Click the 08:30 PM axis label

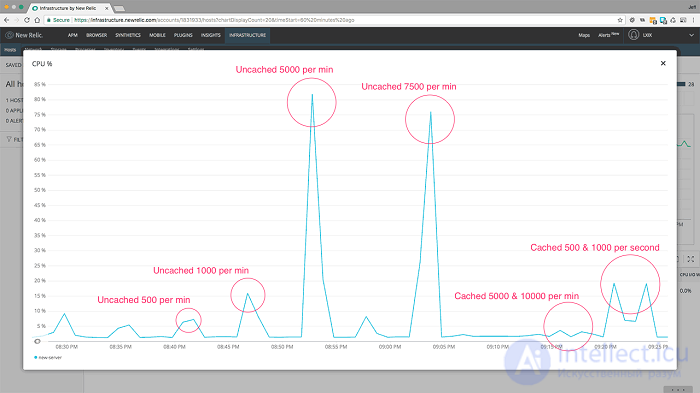pyautogui.click(x=67, y=347)
